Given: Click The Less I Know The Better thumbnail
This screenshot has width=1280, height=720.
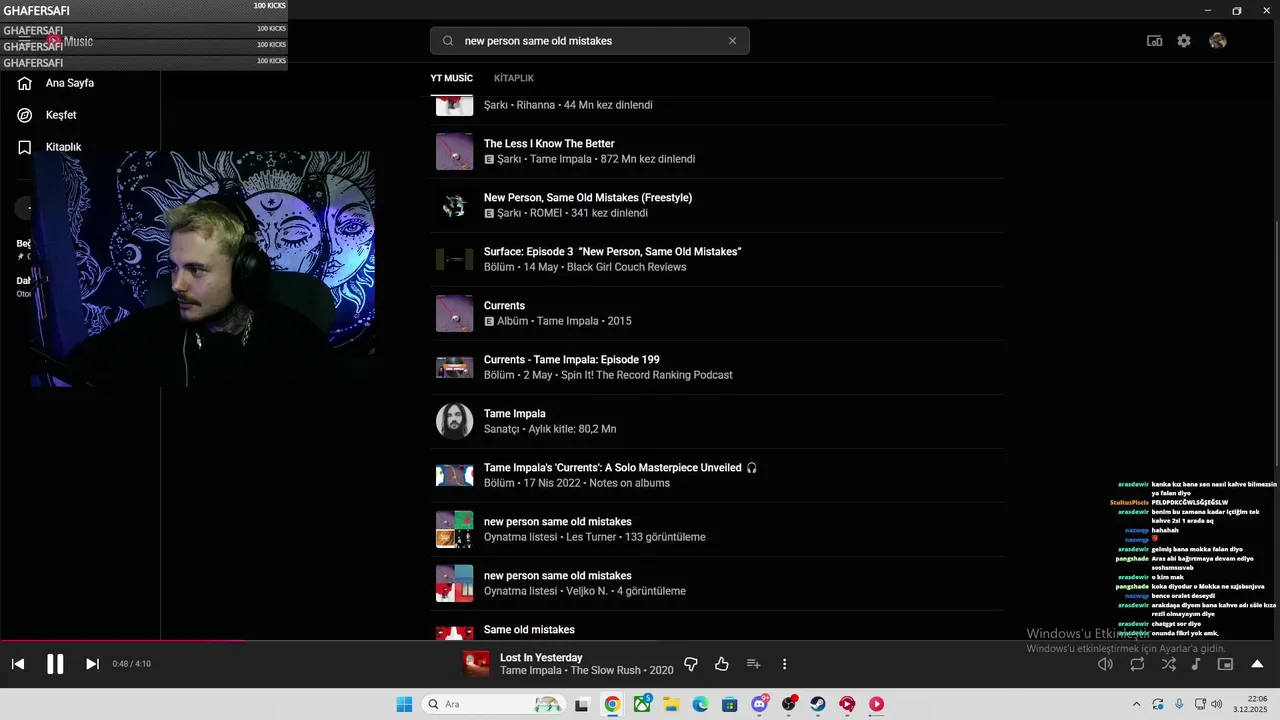Looking at the screenshot, I should 454,151.
